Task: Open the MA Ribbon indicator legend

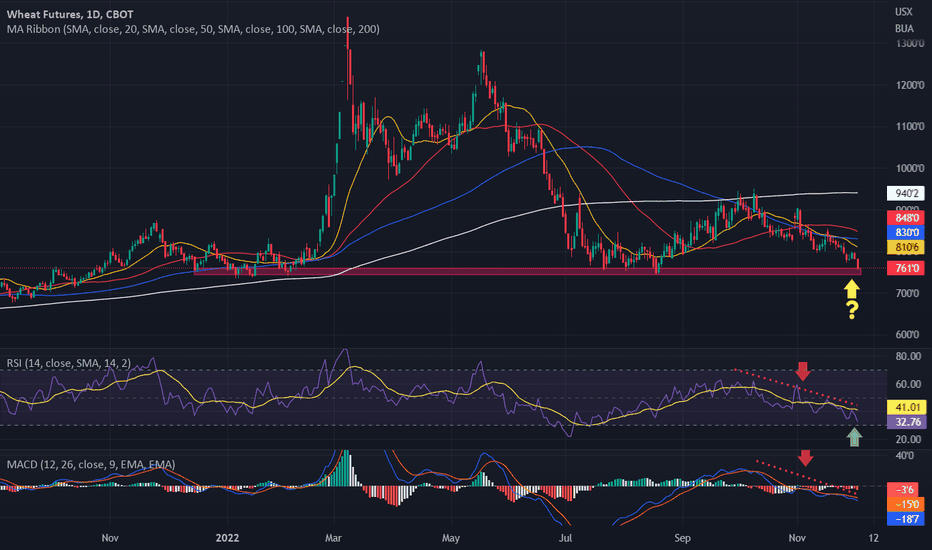Action: [193, 29]
